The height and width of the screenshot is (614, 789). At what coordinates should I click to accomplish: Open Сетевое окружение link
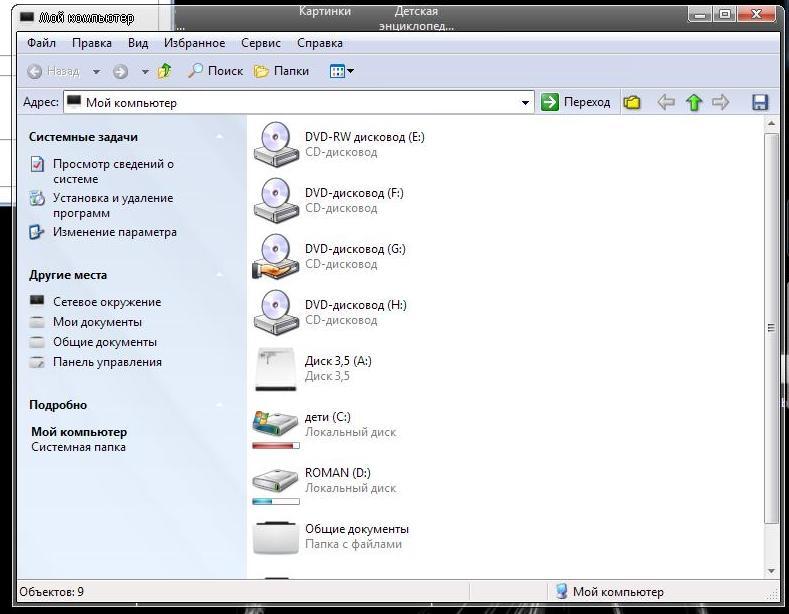click(107, 302)
